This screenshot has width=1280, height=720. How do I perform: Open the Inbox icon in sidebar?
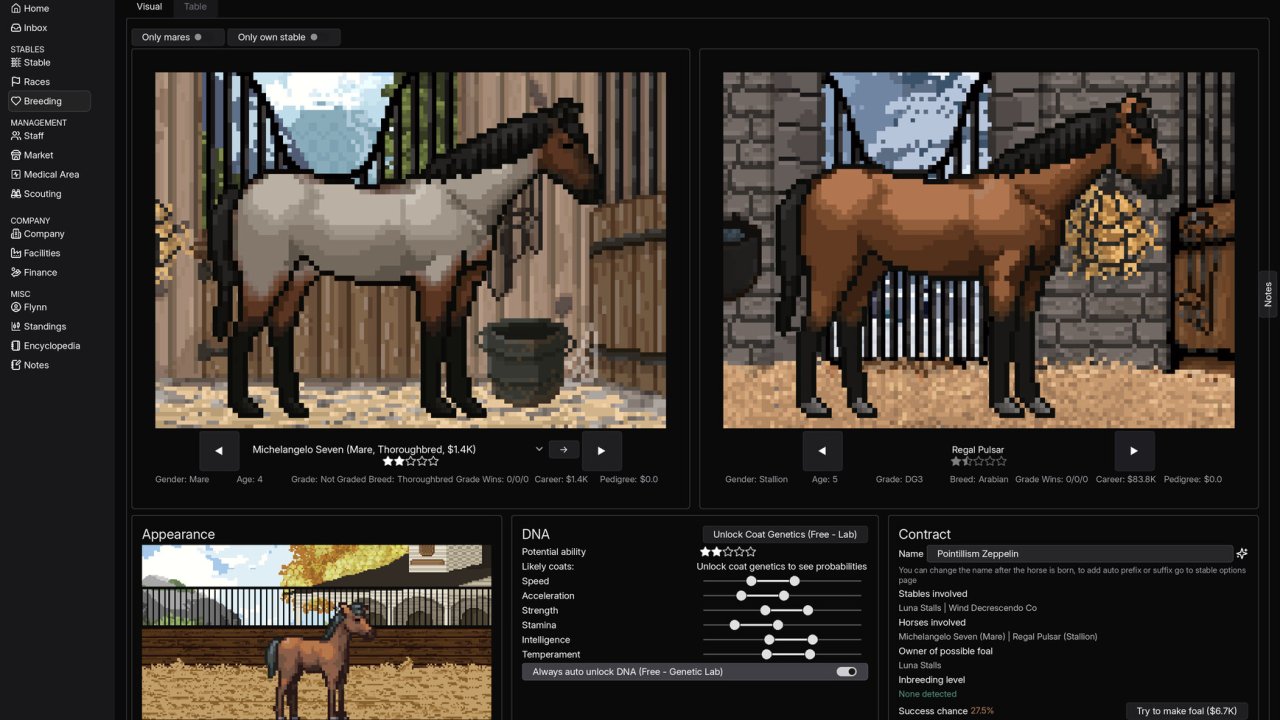16,28
